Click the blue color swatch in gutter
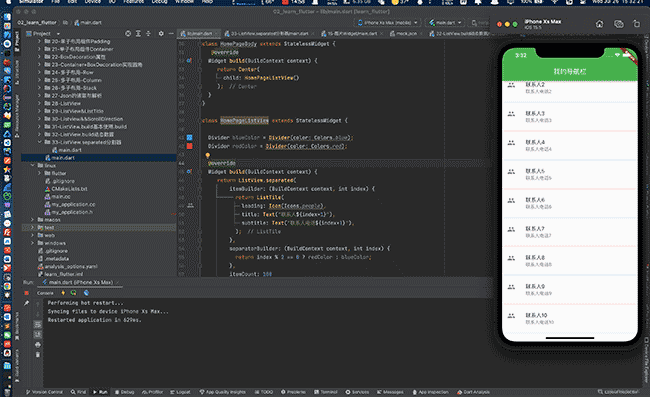The image size is (650, 397). click(189, 137)
